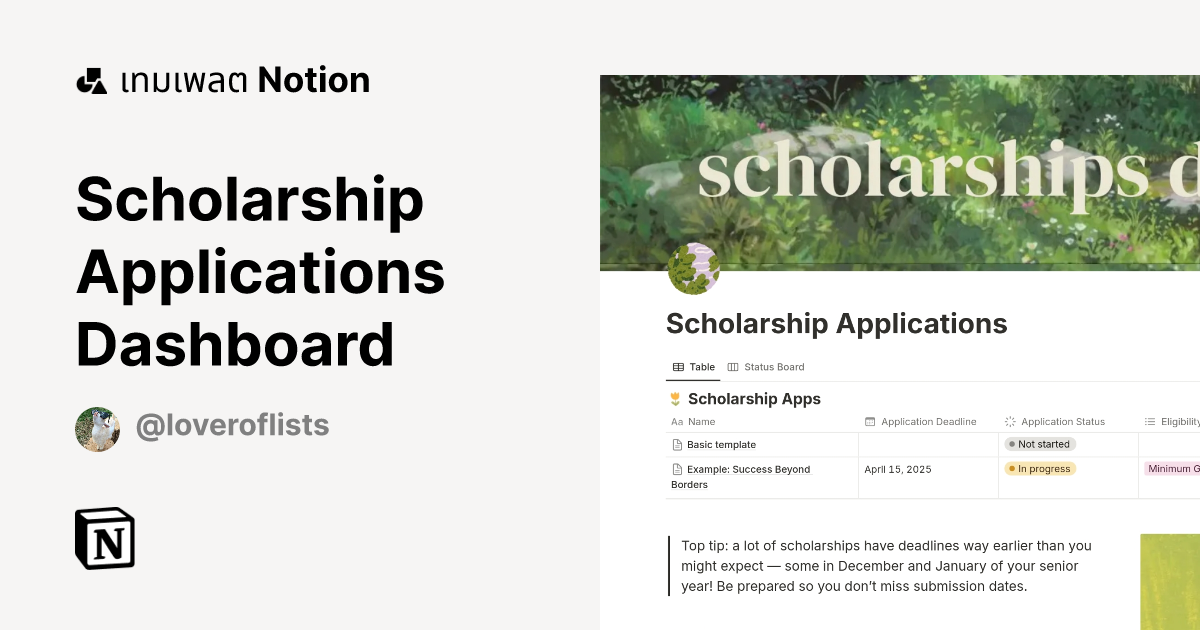The height and width of the screenshot is (630, 1200).
Task: Click the Aa icon in the Name column
Action: (x=676, y=421)
